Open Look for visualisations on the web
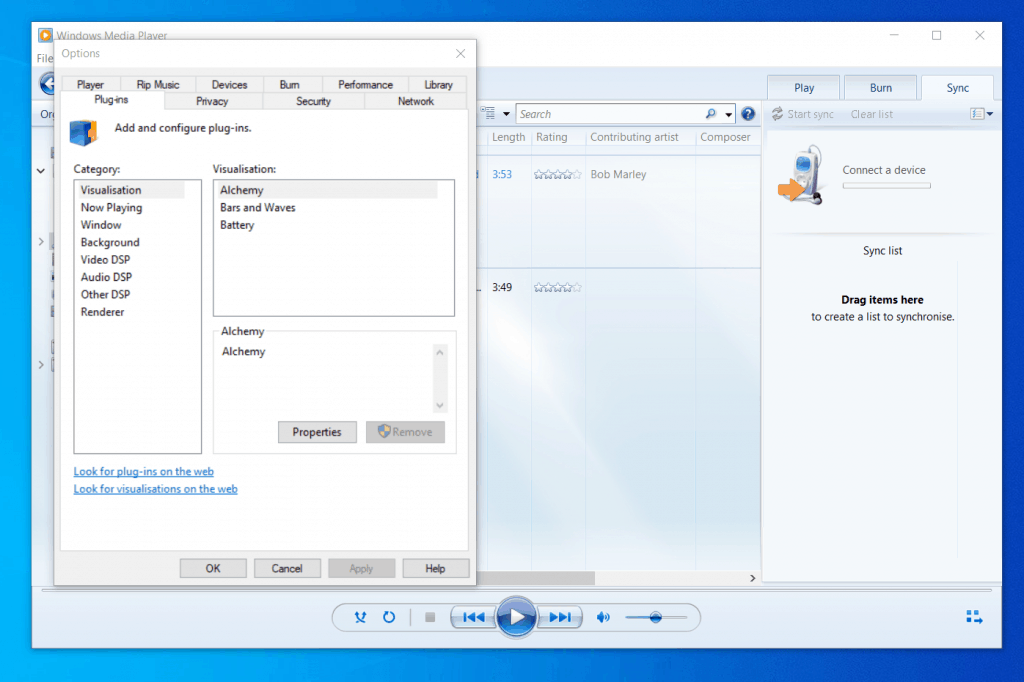Viewport: 1024px width, 682px height. 155,489
